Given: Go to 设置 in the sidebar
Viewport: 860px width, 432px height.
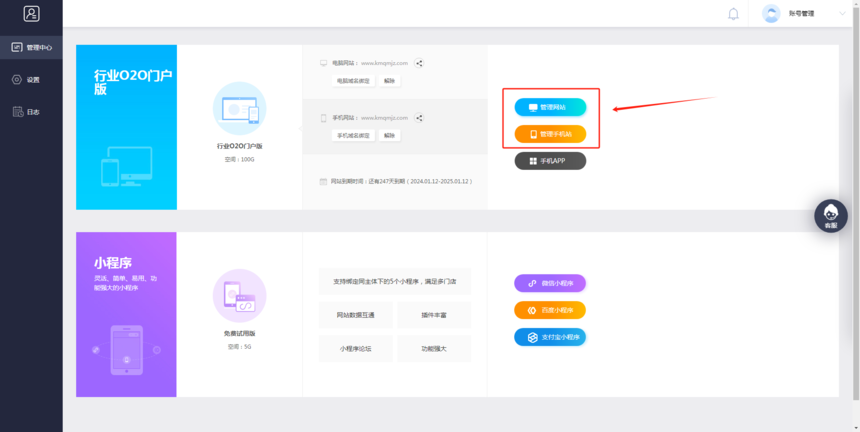Looking at the screenshot, I should (x=31, y=79).
